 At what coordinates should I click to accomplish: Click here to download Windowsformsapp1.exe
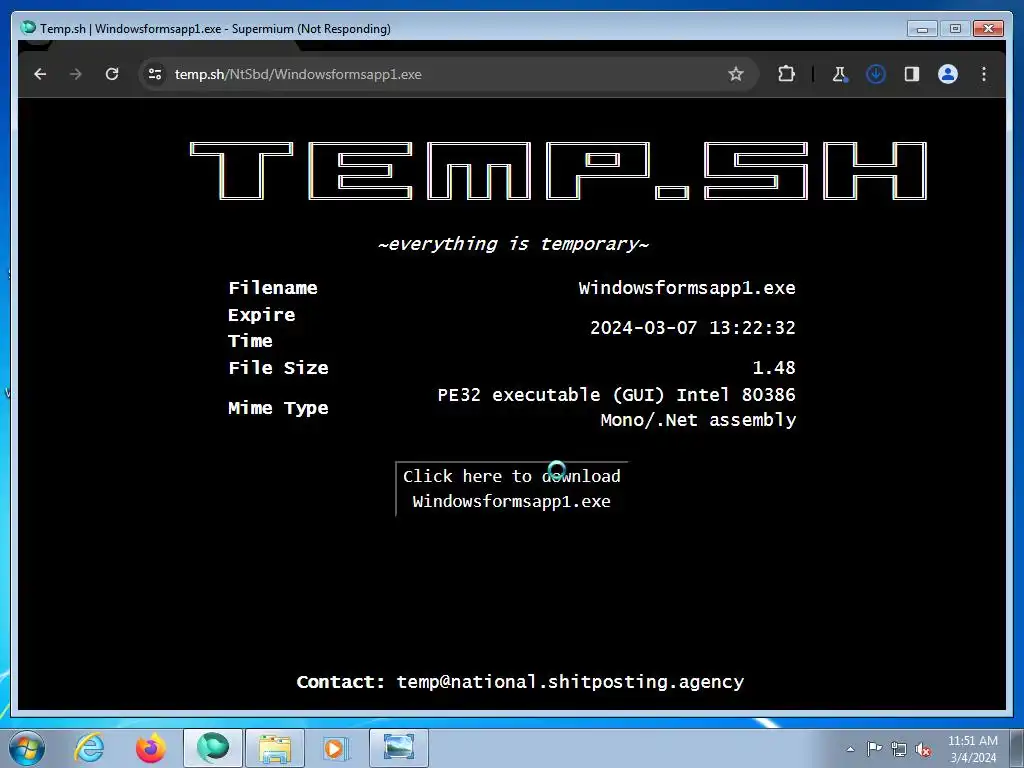(x=511, y=488)
